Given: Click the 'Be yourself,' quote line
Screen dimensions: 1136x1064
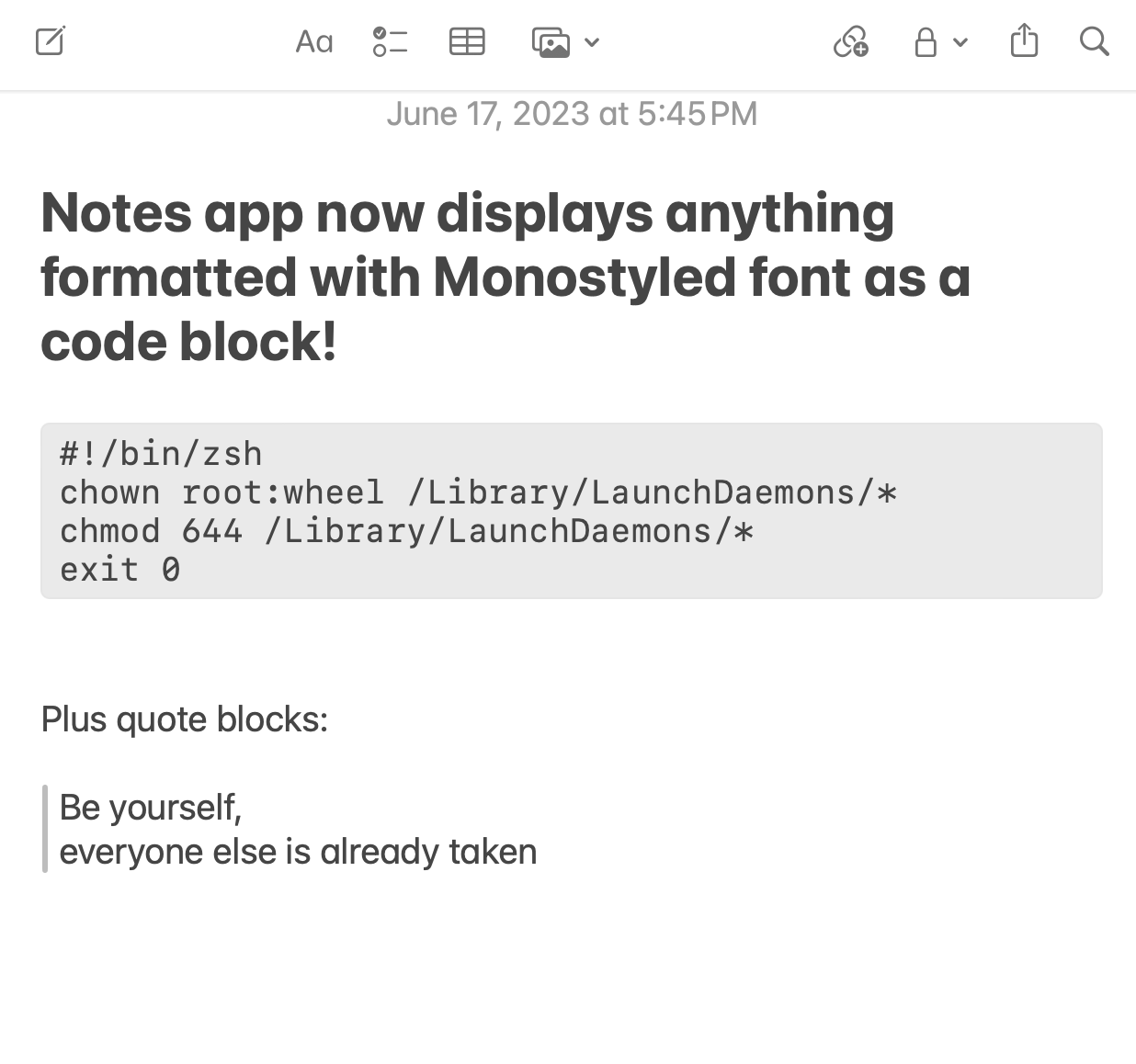Looking at the screenshot, I should 151,808.
